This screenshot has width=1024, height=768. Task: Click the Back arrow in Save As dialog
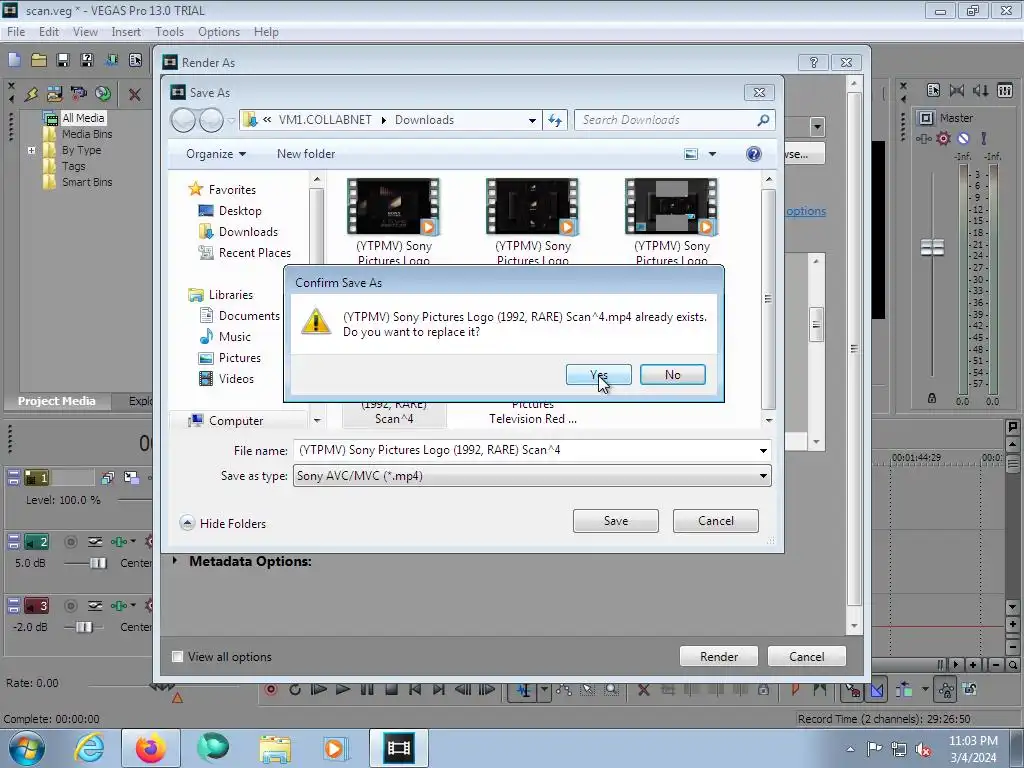pos(183,120)
